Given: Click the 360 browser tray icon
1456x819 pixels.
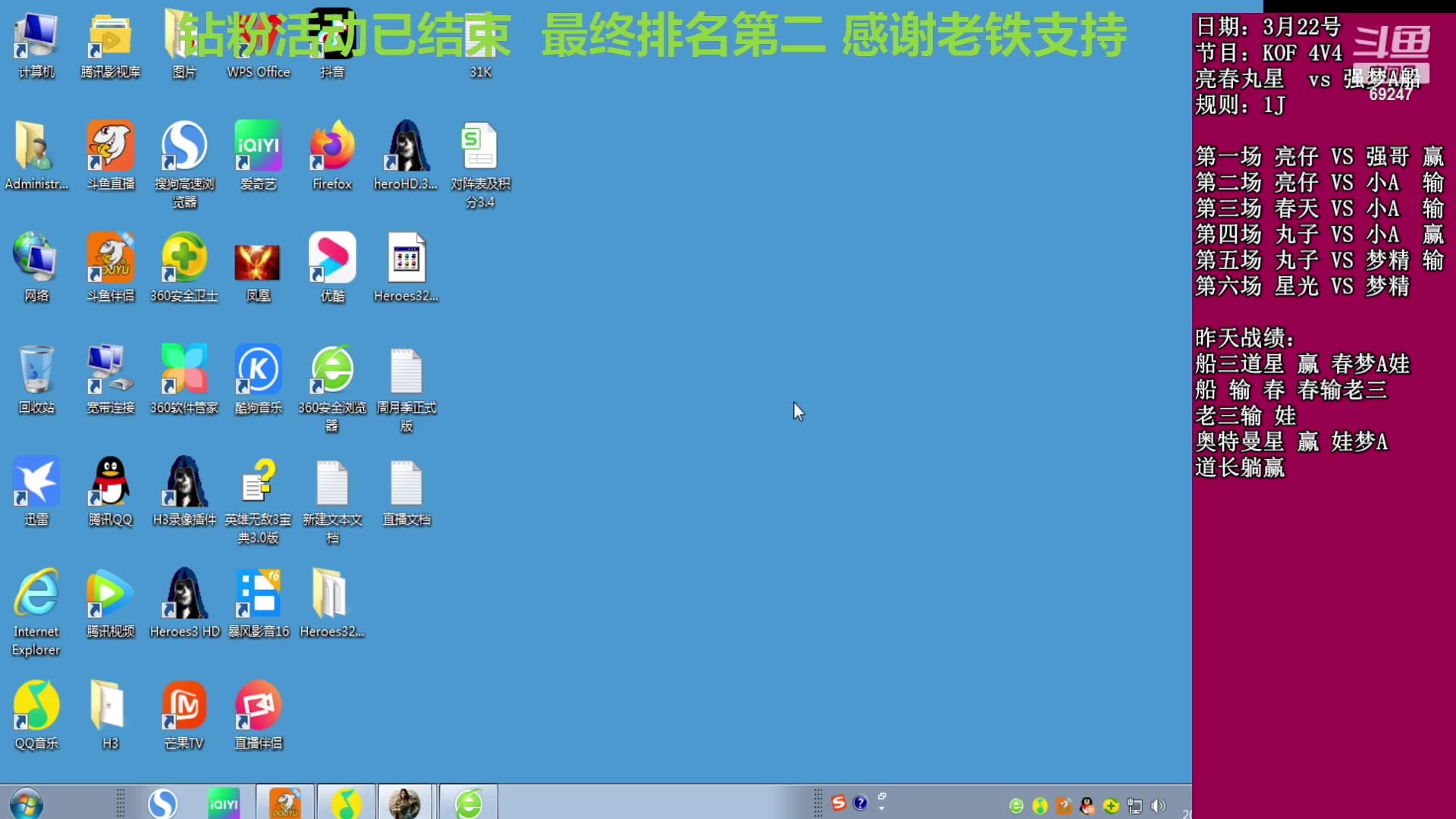Looking at the screenshot, I should click(1016, 806).
